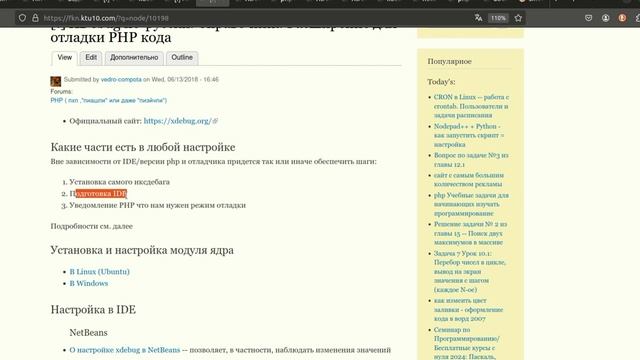Open 'CRON в Linux' popular article link
This screenshot has height=360, width=640.
click(x=471, y=106)
